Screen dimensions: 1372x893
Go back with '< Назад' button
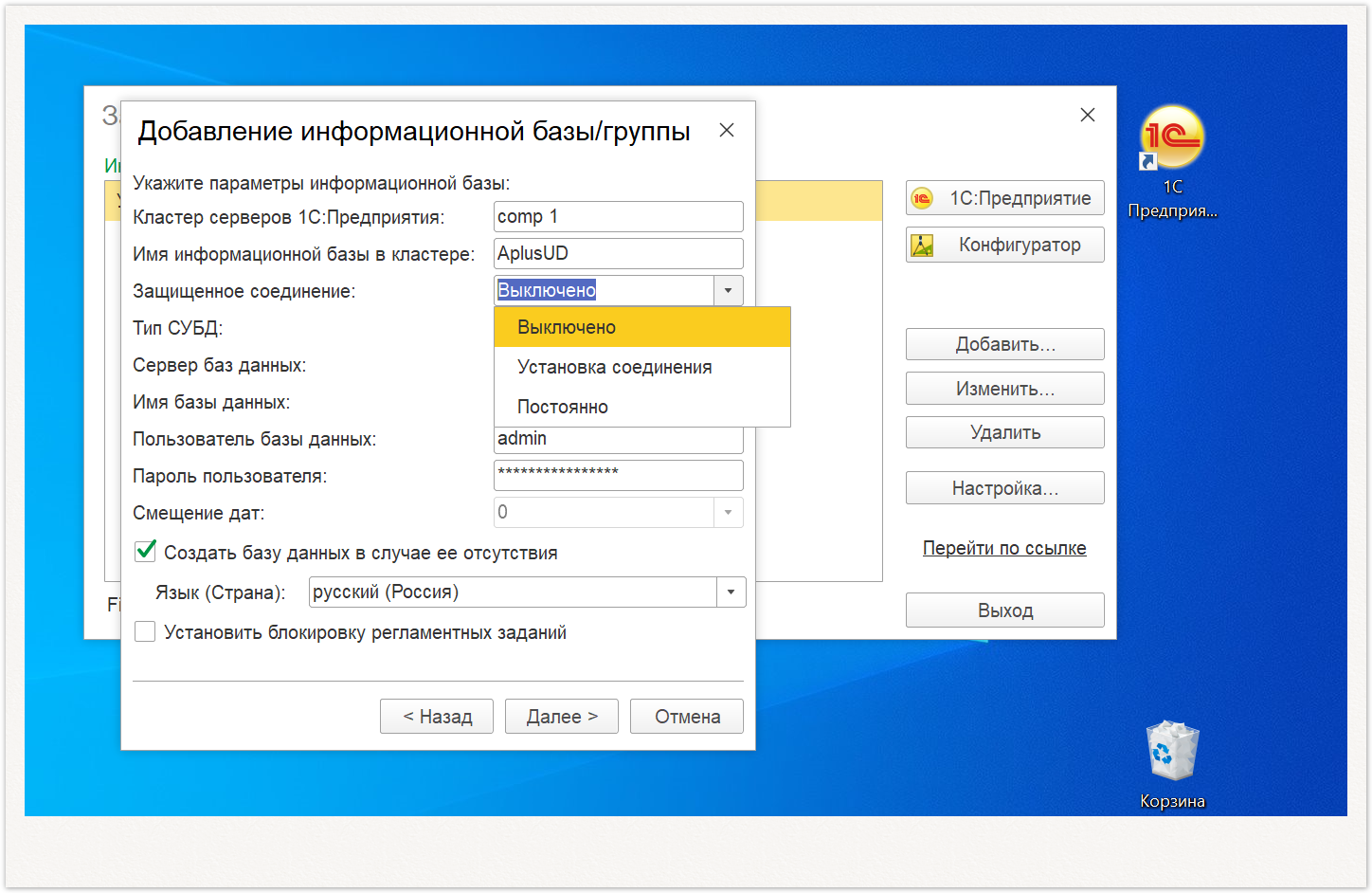pos(437,717)
